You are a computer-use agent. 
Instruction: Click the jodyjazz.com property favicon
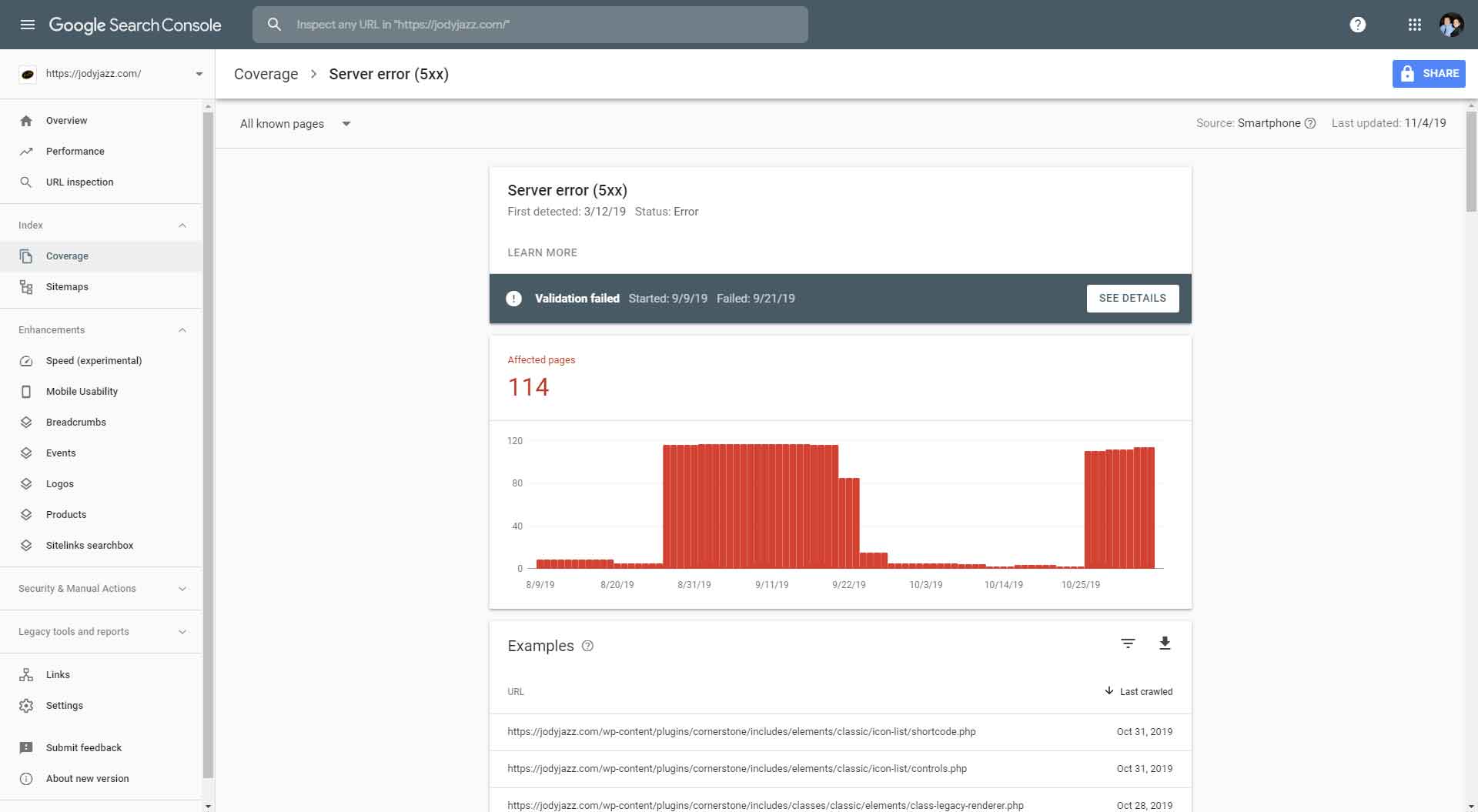tap(27, 74)
